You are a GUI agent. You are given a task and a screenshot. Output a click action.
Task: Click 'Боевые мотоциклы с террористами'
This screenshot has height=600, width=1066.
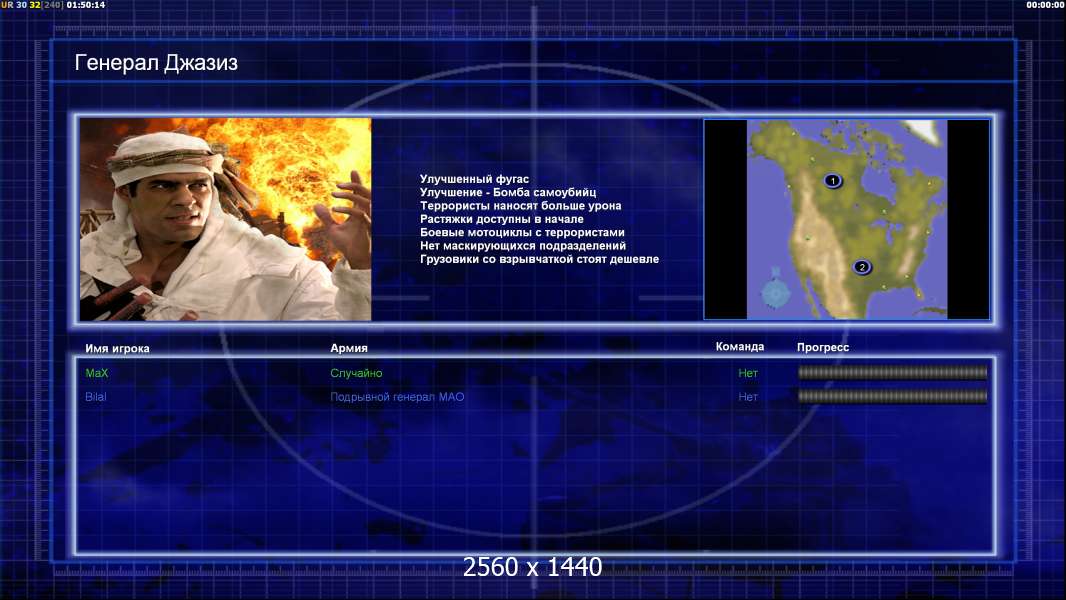(x=522, y=232)
